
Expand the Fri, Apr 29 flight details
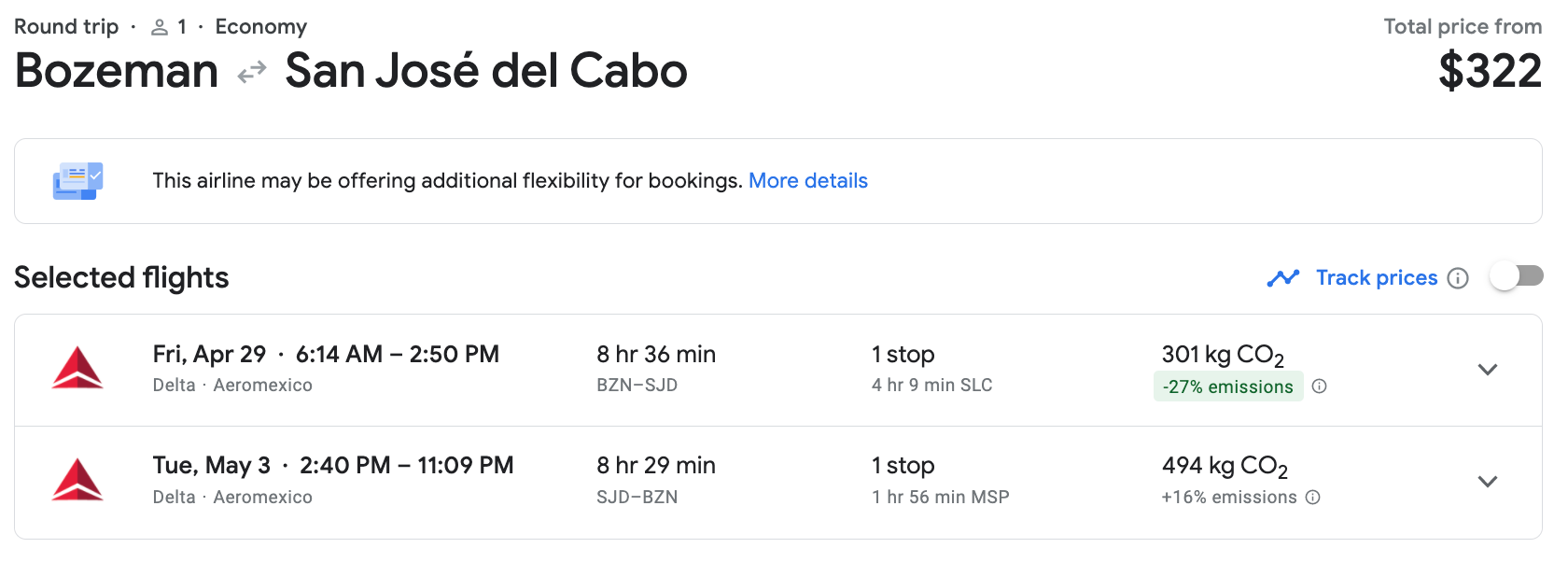coord(1488,370)
